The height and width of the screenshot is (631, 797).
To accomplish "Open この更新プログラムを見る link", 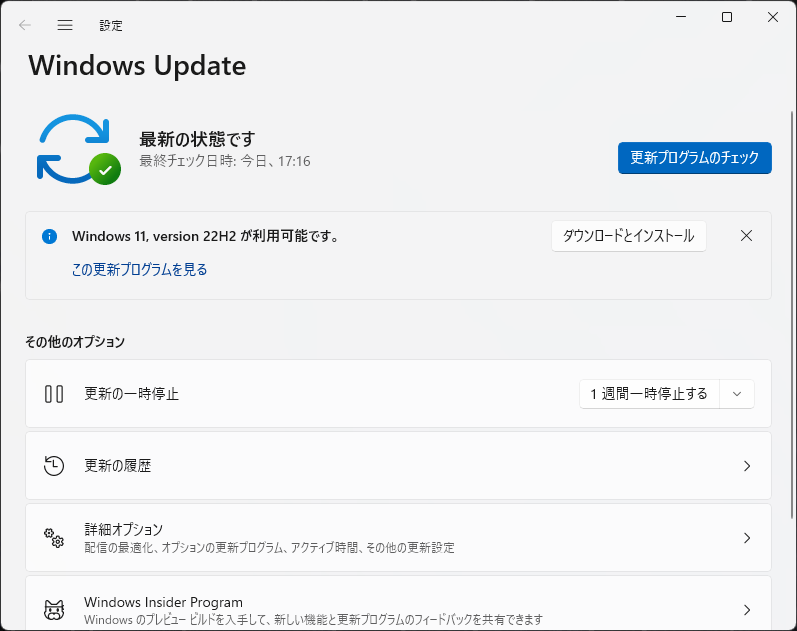I will pyautogui.click(x=139, y=269).
